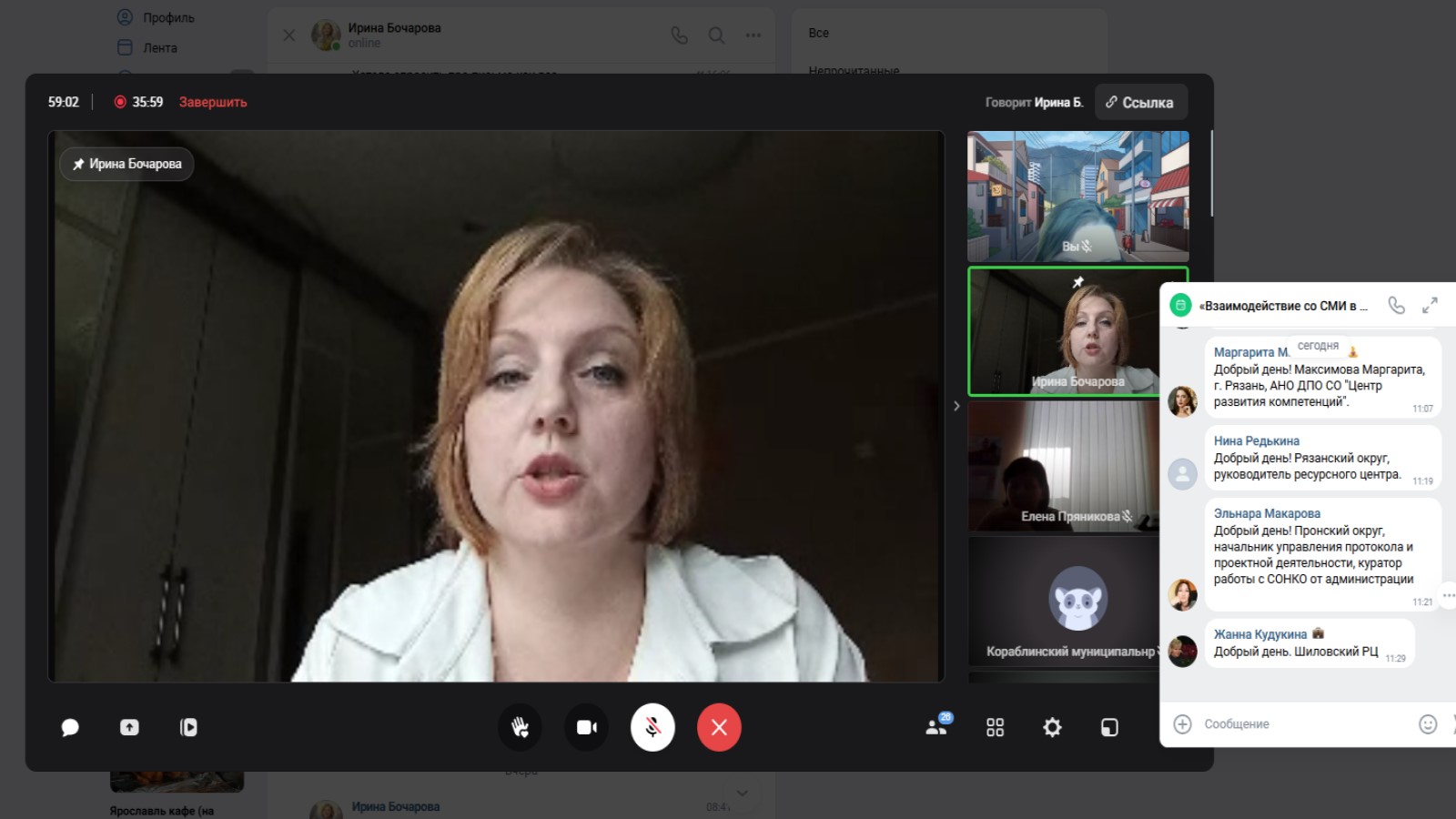Minimize call to picture-in-picture
The height and width of the screenshot is (819, 1456).
click(x=1109, y=727)
